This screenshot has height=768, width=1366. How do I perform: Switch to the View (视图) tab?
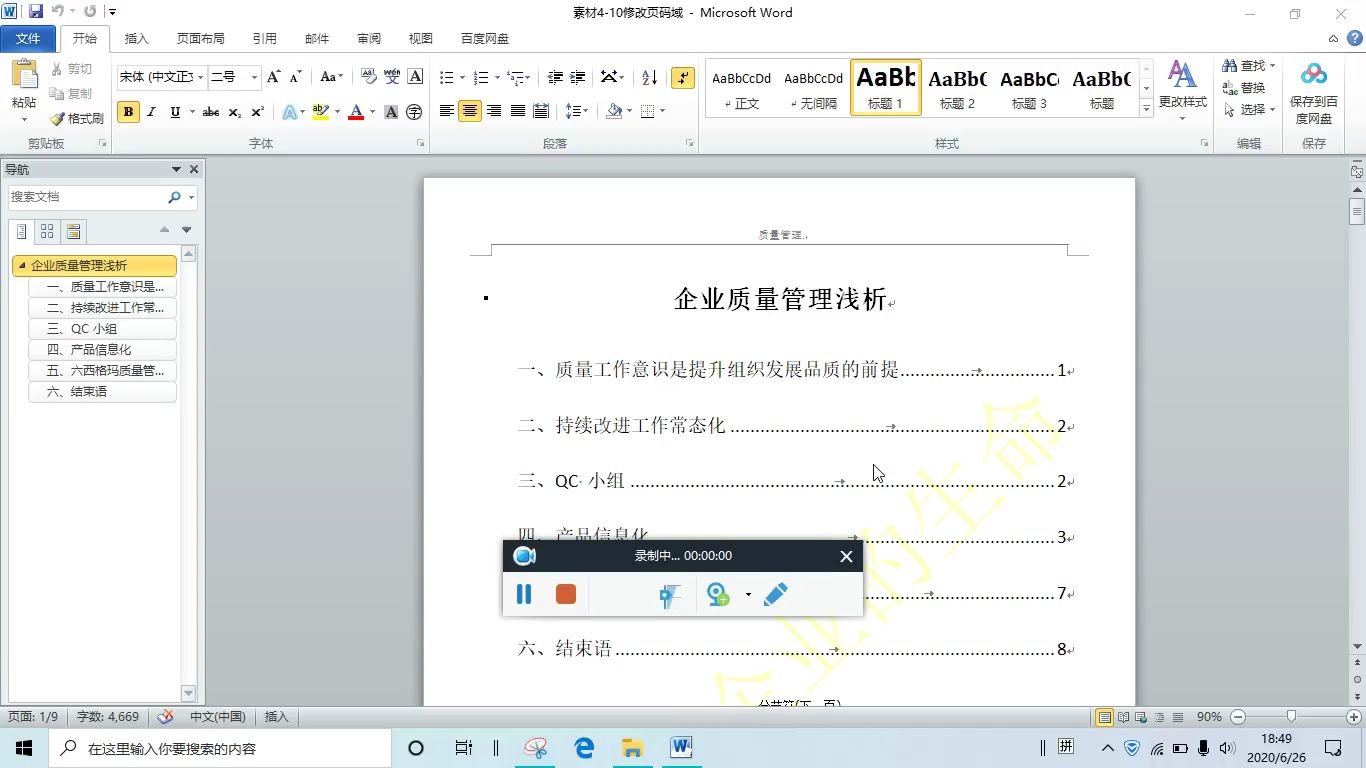coord(420,38)
